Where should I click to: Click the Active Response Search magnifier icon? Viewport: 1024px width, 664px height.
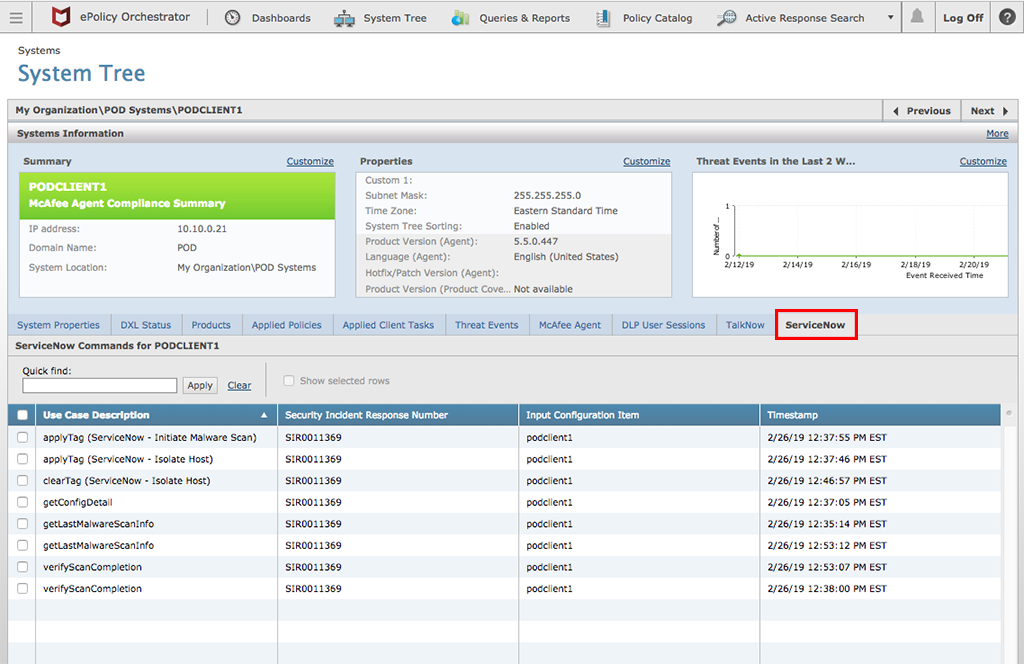click(726, 18)
